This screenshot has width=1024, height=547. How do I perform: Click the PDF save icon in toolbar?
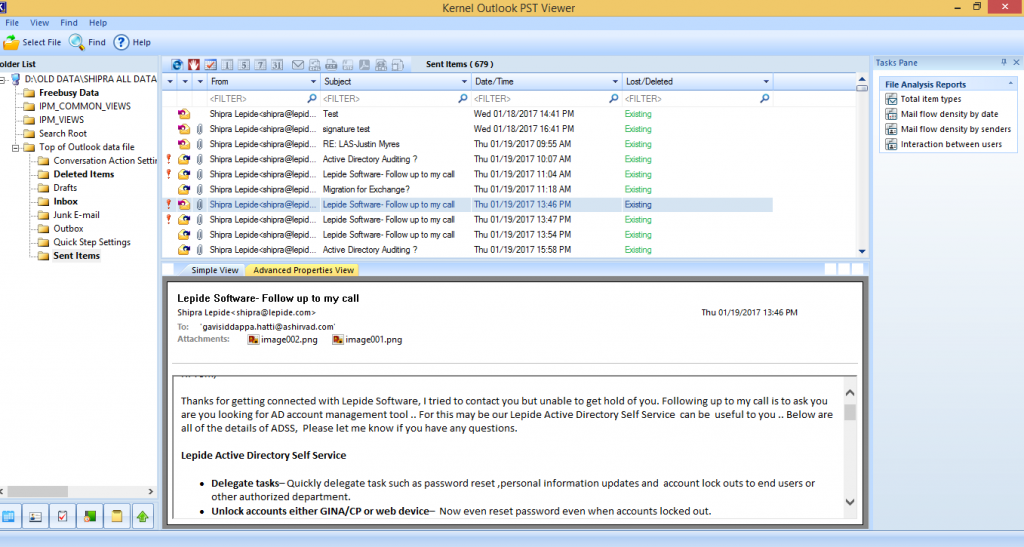(x=364, y=65)
